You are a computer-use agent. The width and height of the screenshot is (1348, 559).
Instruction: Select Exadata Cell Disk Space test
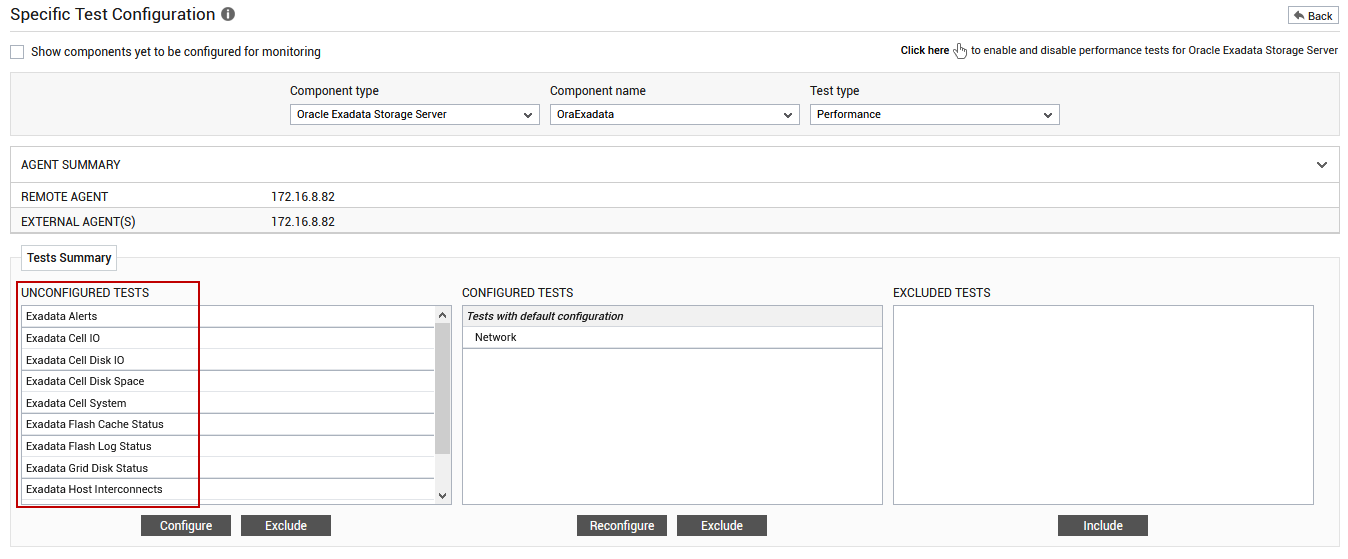(228, 381)
